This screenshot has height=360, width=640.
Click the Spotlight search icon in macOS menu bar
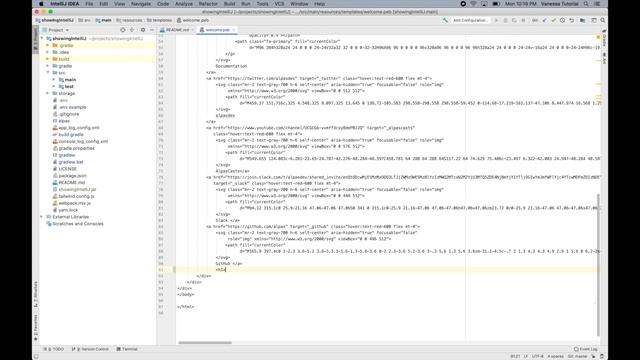(x=586, y=4)
